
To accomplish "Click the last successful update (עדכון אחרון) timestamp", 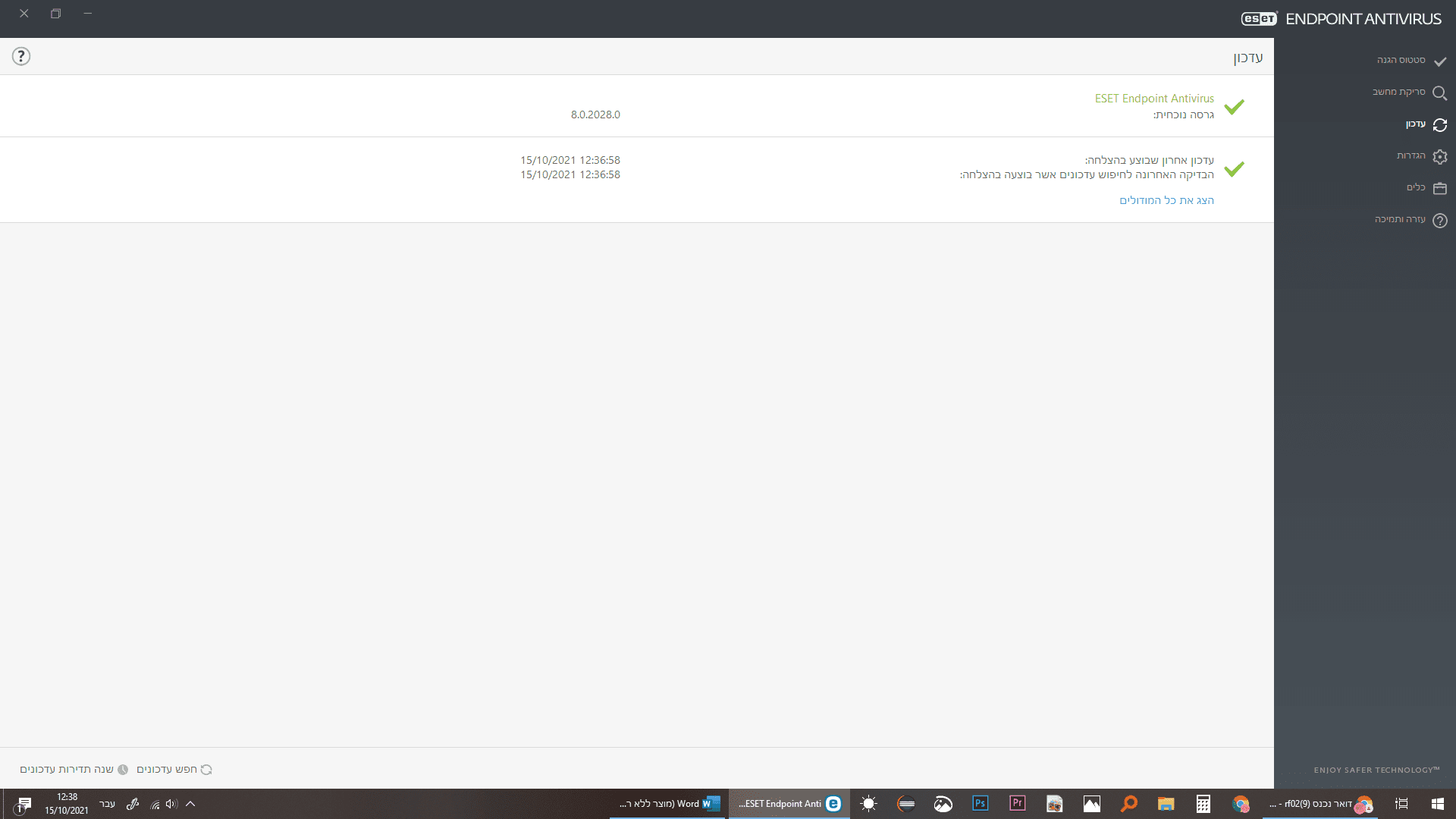I will (570, 160).
